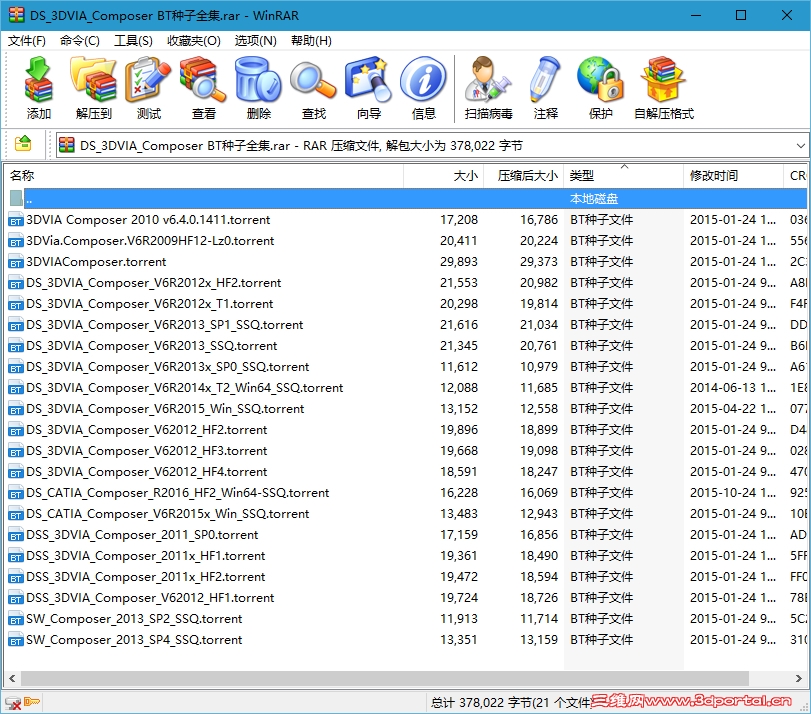The width and height of the screenshot is (811, 714).
Task: Click modified date 2014-06-13
Action: point(733,388)
